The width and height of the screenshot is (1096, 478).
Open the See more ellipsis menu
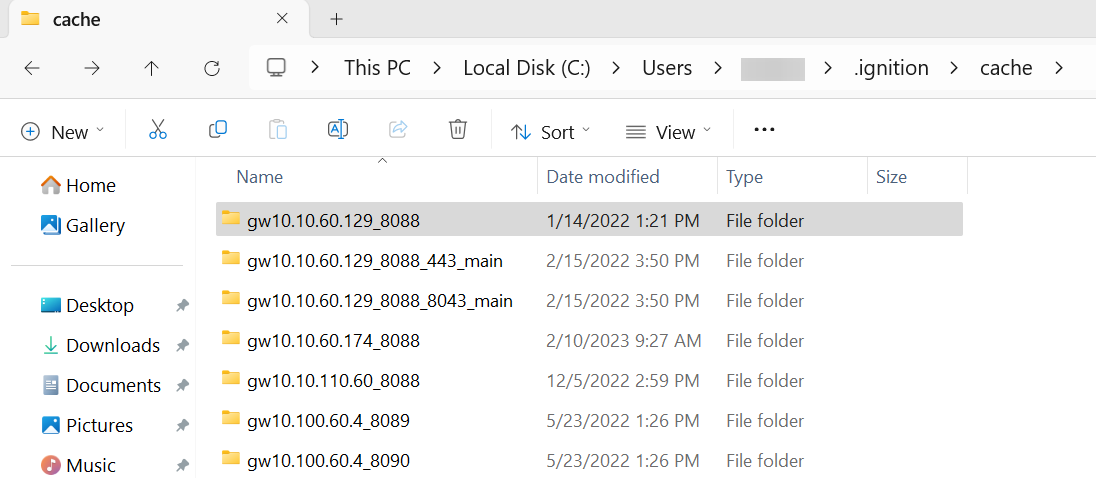tap(765, 130)
